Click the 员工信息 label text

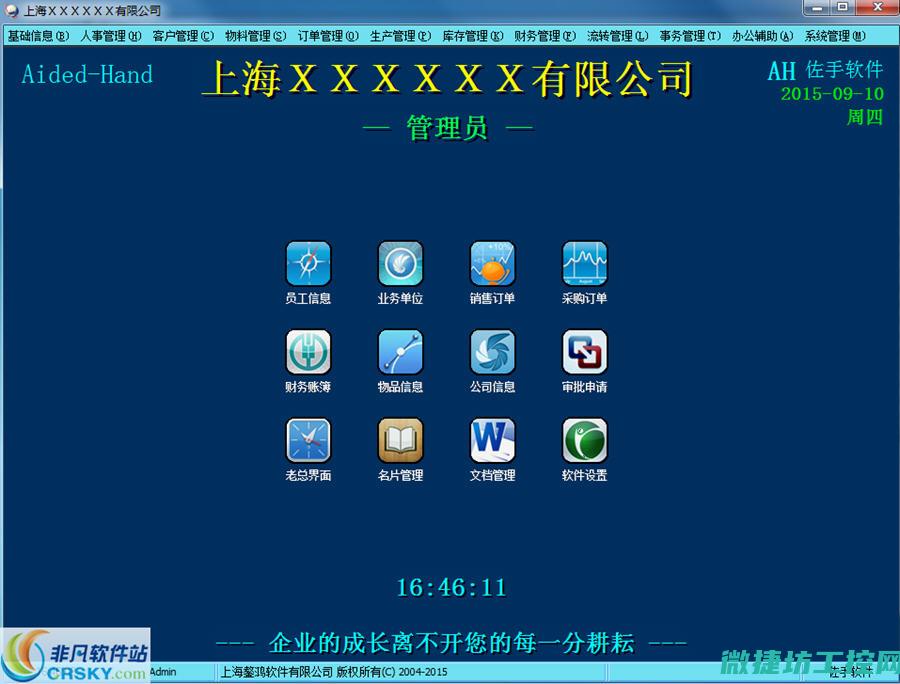pyautogui.click(x=308, y=298)
